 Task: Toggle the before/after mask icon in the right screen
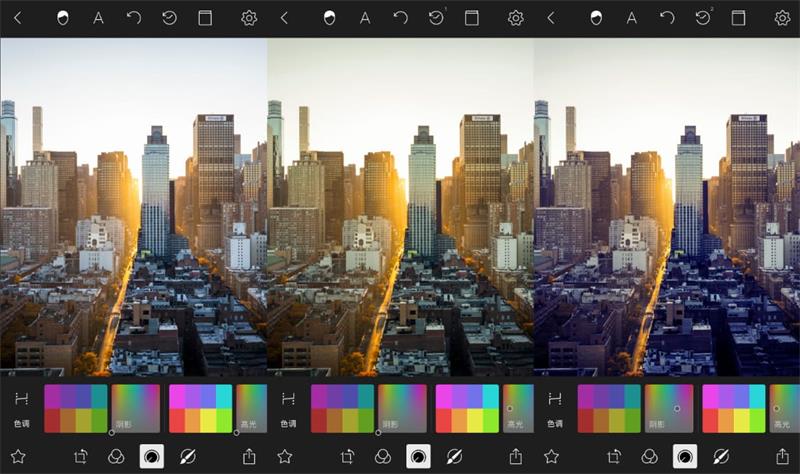[x=597, y=18]
